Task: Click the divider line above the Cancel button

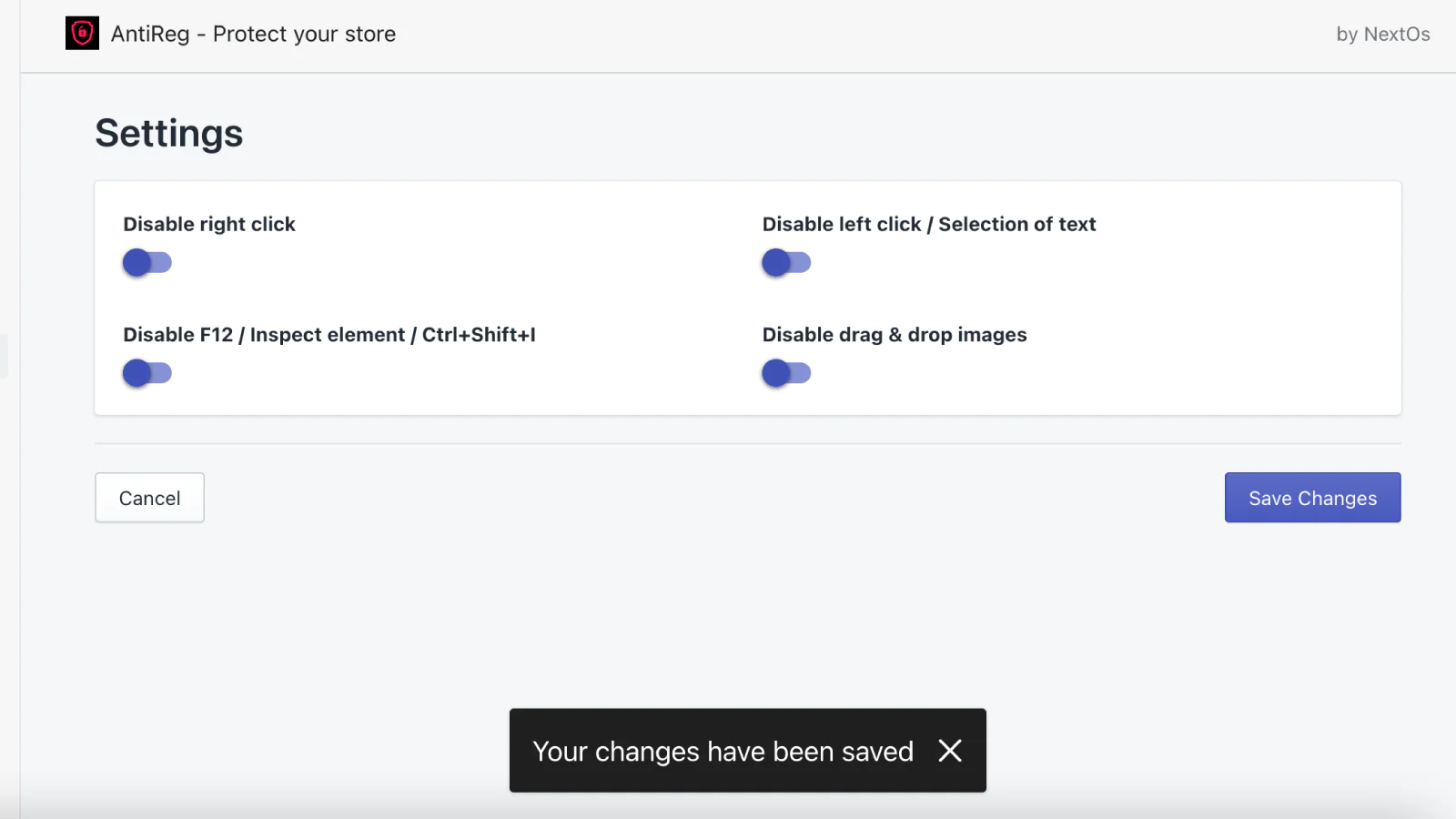Action: point(747,444)
